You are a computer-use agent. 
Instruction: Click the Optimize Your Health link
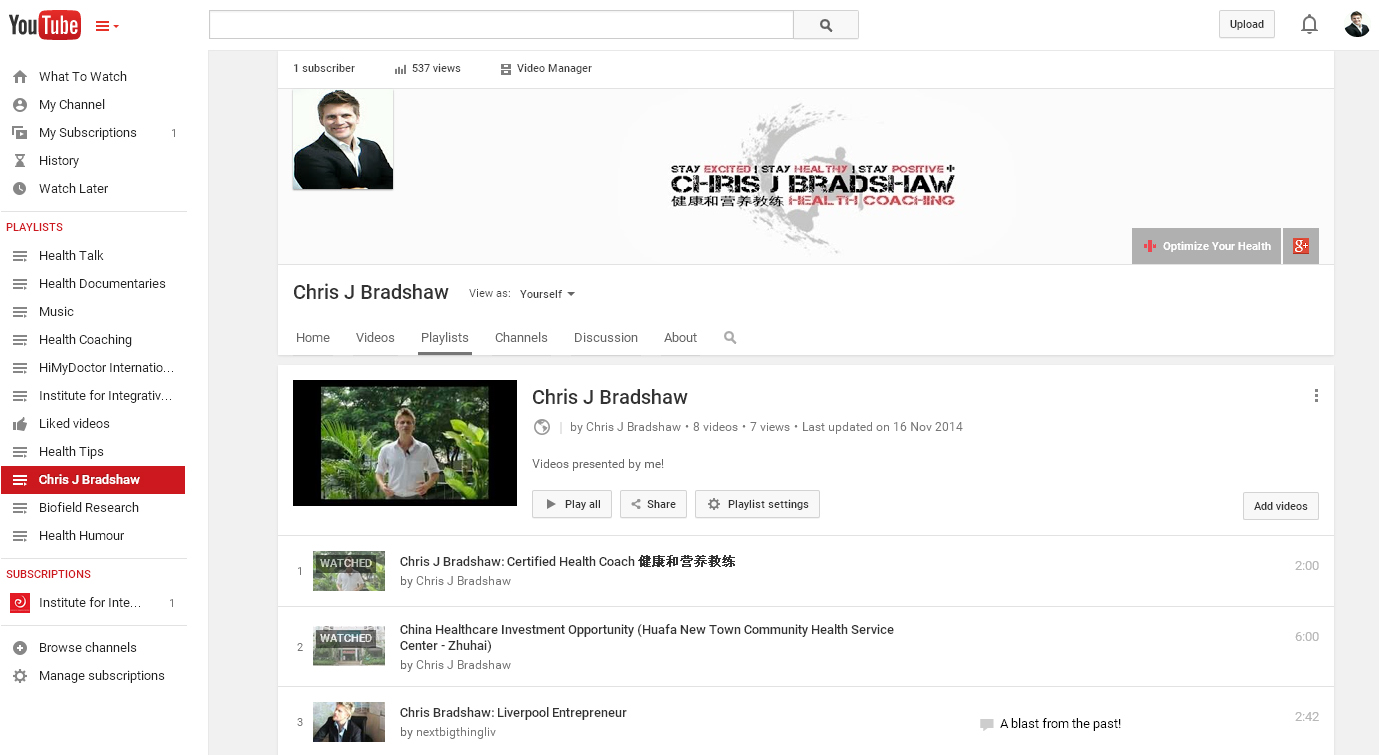point(1206,246)
